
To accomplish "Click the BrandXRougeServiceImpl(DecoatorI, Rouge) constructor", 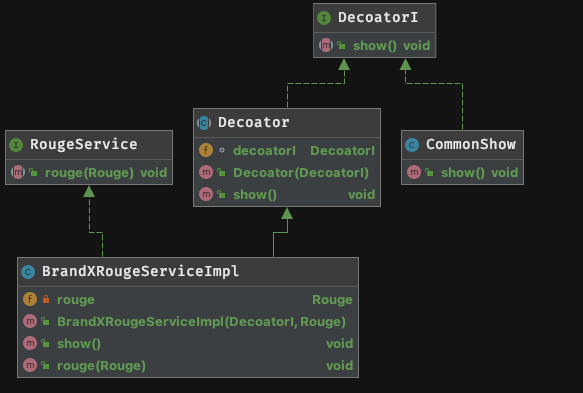I will pyautogui.click(x=188, y=322).
